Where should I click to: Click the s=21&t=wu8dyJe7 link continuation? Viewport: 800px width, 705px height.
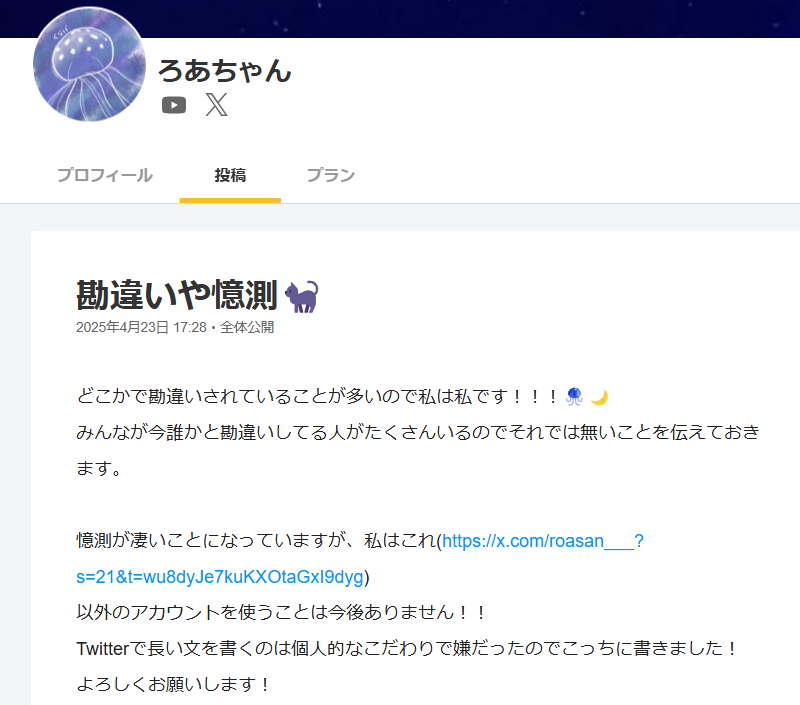pos(220,577)
